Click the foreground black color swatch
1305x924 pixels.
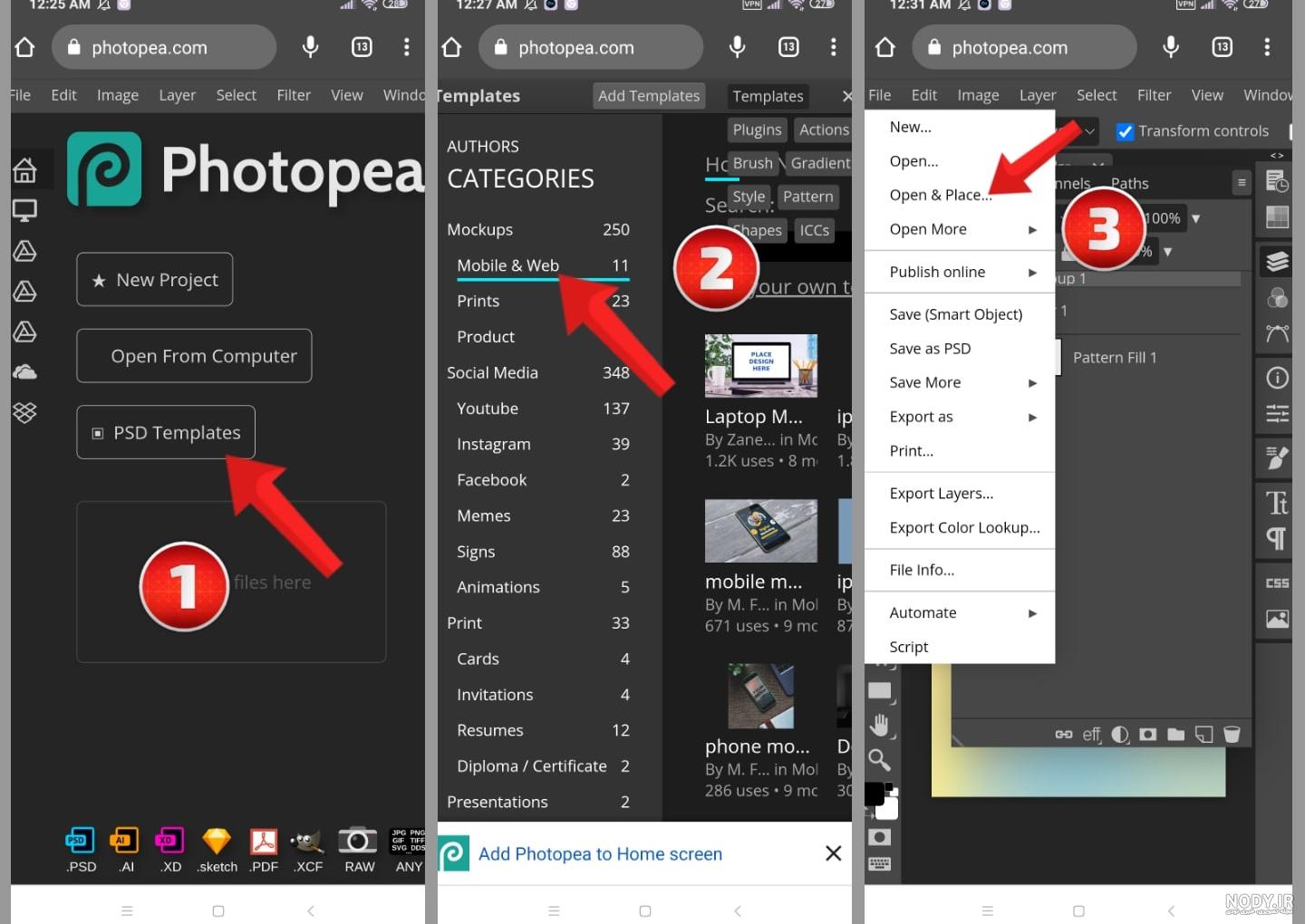[x=875, y=794]
